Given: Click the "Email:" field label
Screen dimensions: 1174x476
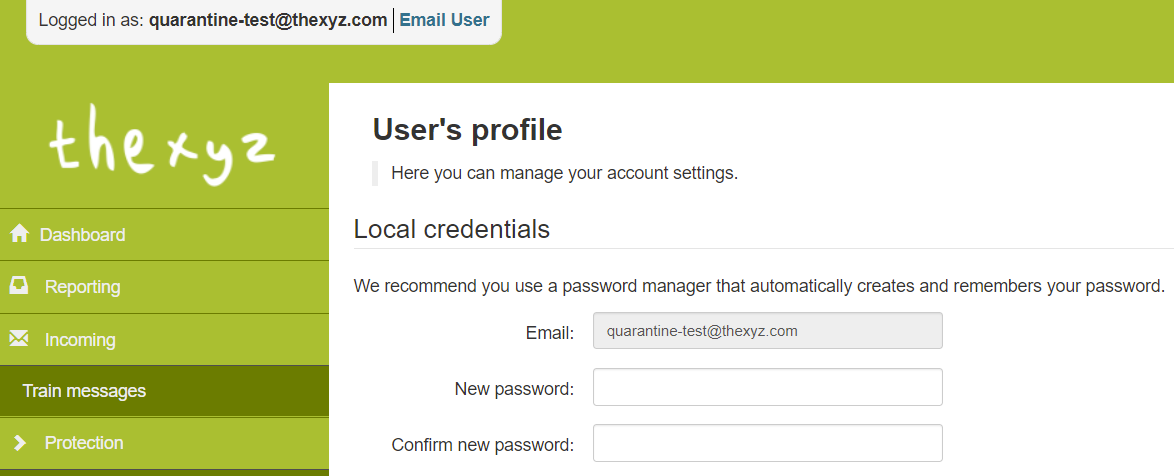Looking at the screenshot, I should tap(550, 332).
